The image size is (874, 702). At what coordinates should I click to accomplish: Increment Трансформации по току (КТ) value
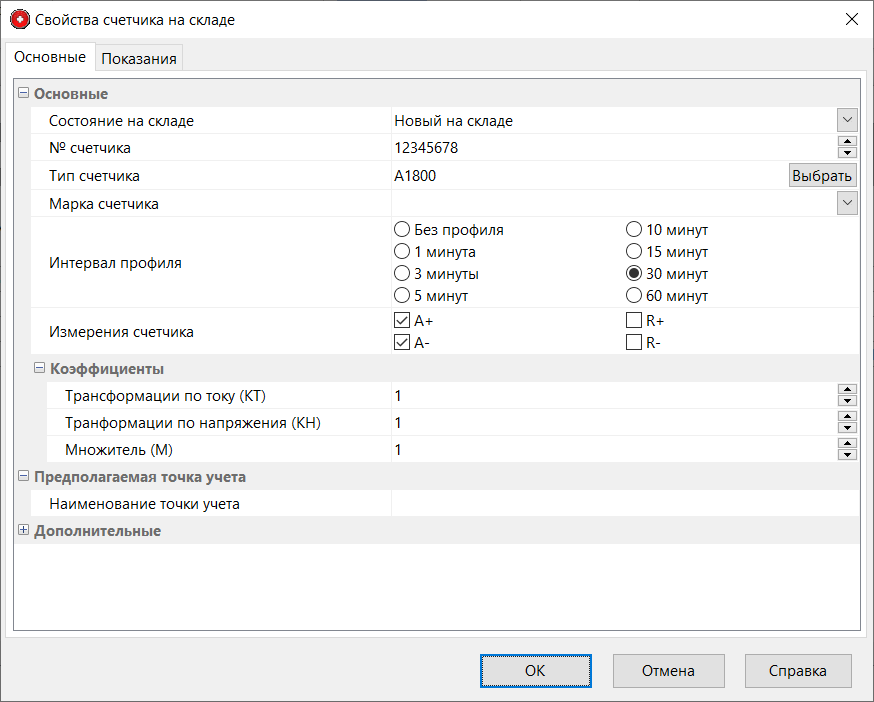[x=847, y=390]
